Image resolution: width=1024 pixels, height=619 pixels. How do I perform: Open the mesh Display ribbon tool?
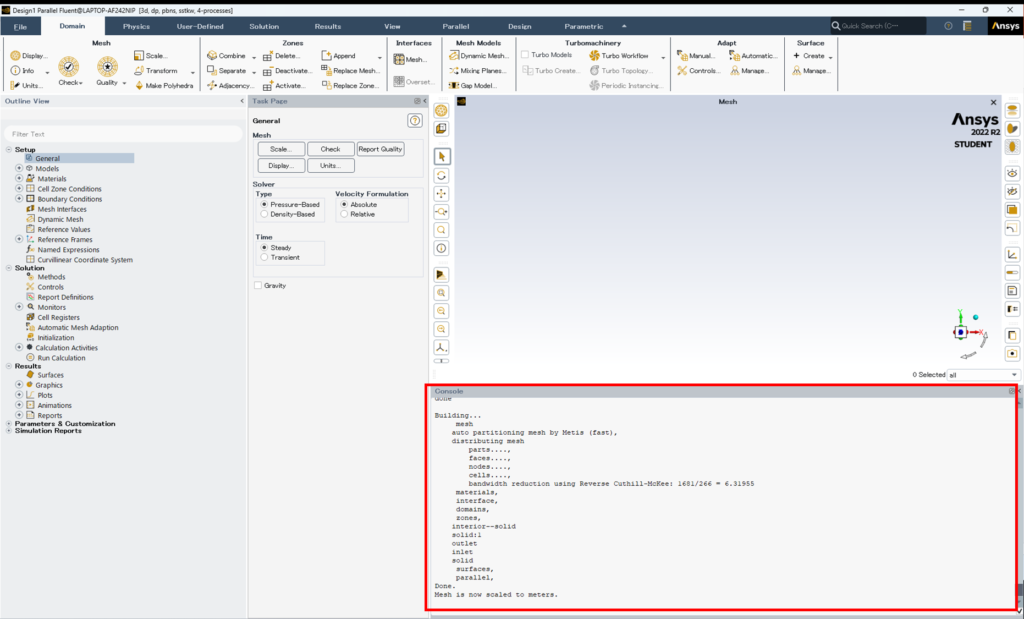tap(29, 56)
